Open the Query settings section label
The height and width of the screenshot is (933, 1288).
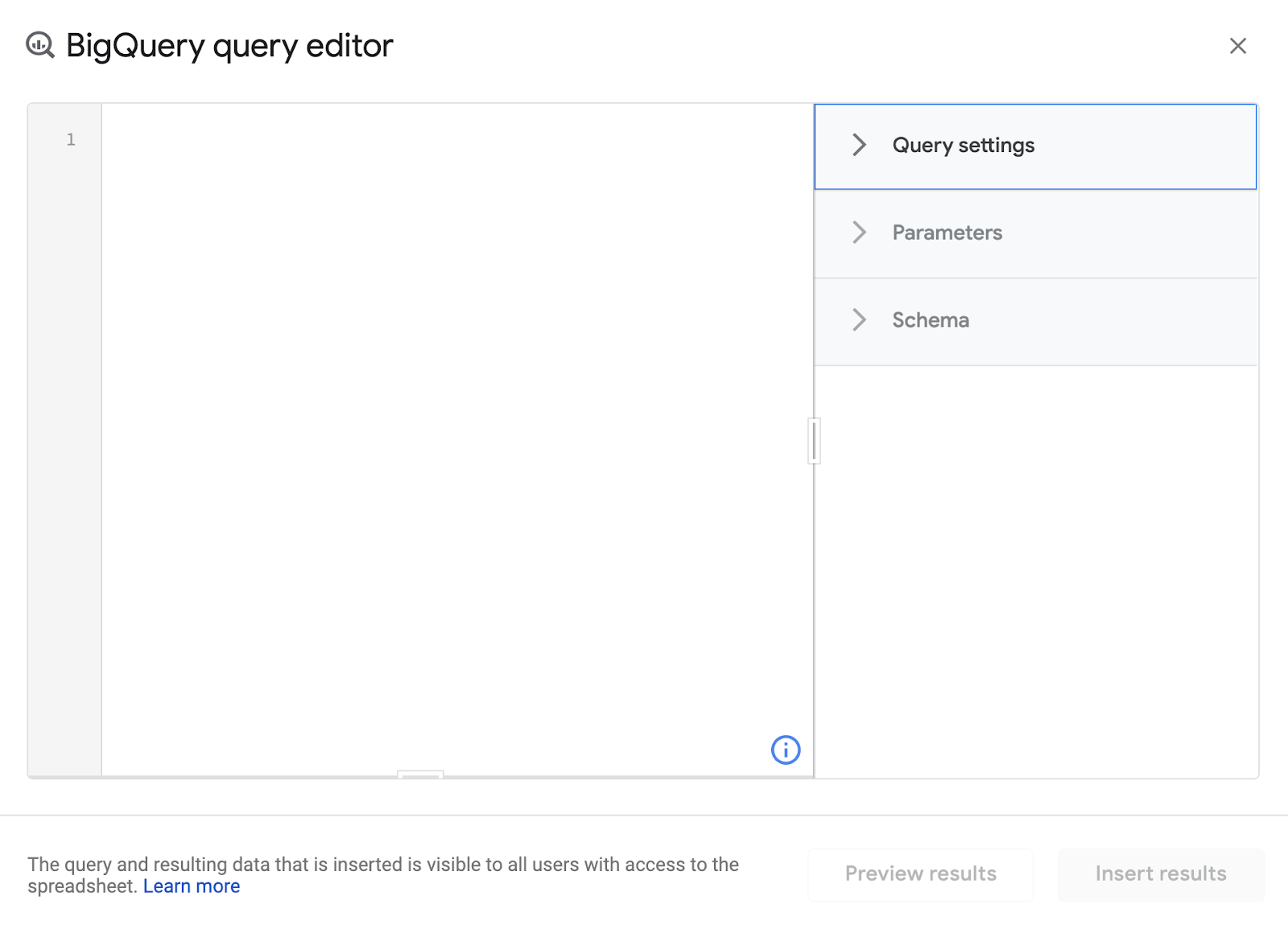pyautogui.click(x=964, y=146)
